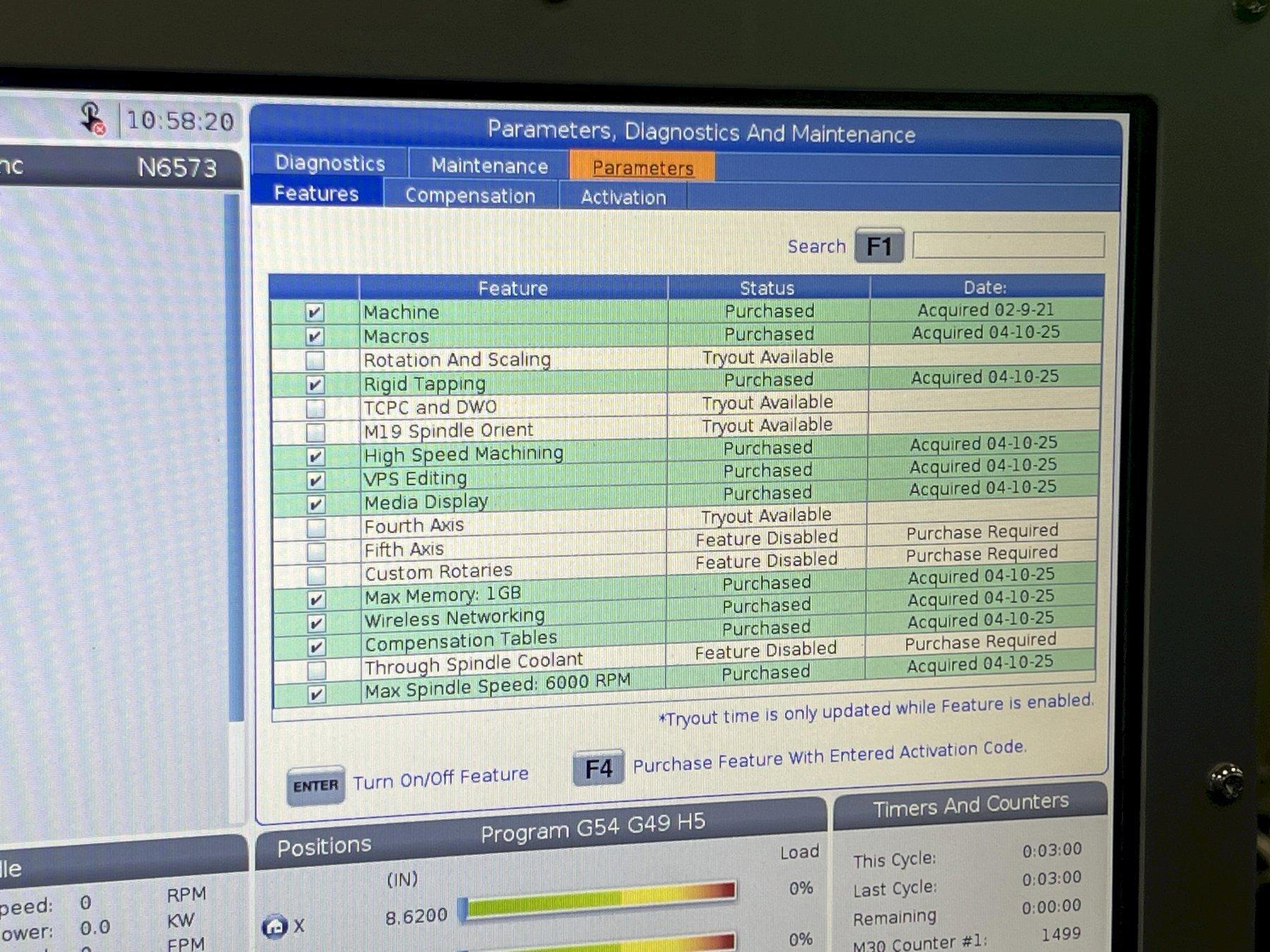Click the Date column header
This screenshot has height=952, width=1270.
point(986,287)
